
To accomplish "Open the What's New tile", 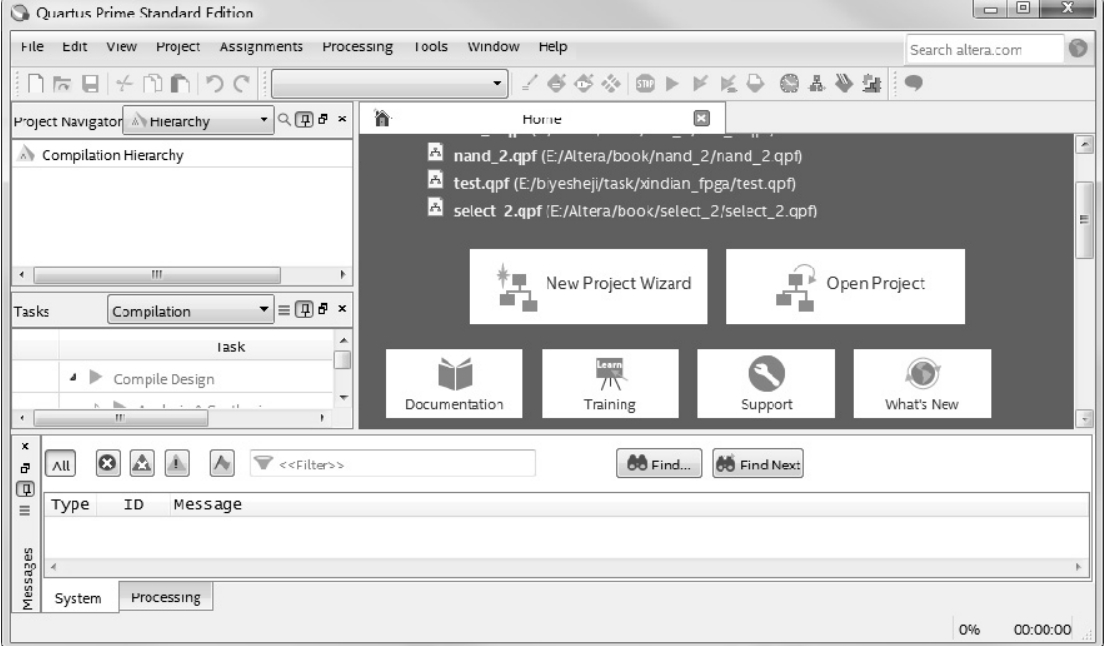I will [922, 384].
